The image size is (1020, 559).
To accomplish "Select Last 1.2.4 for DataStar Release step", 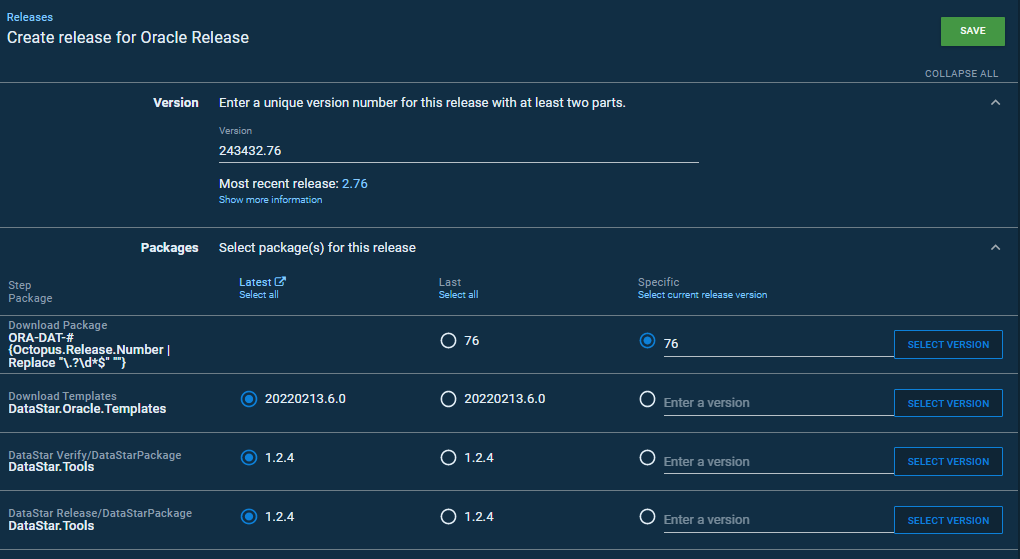I will [x=448, y=517].
